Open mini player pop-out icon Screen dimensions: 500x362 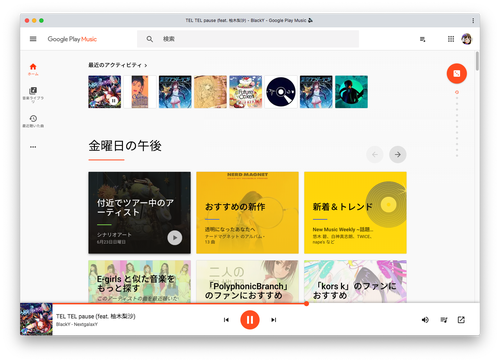click(461, 320)
